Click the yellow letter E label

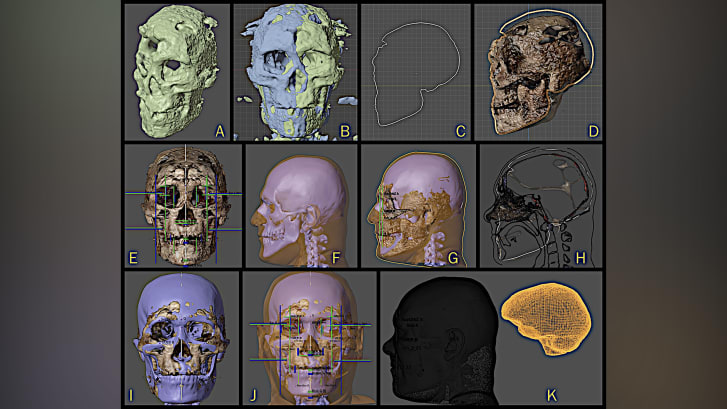(133, 257)
